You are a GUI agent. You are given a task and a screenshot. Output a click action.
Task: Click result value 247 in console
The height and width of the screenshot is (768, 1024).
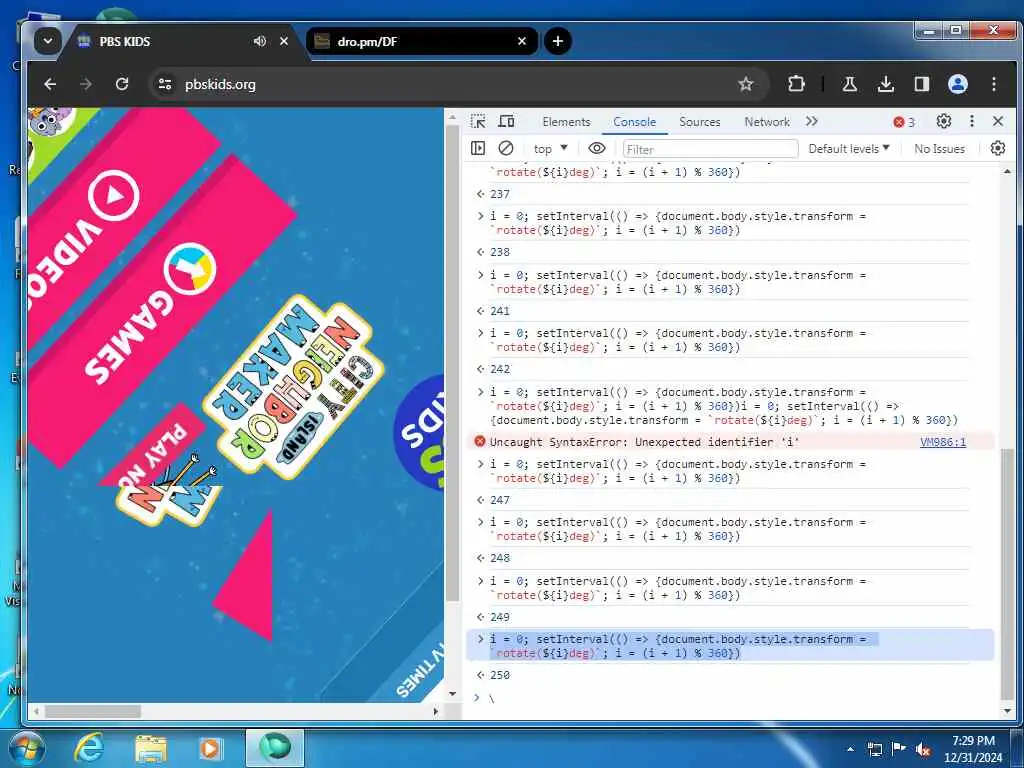tap(500, 500)
